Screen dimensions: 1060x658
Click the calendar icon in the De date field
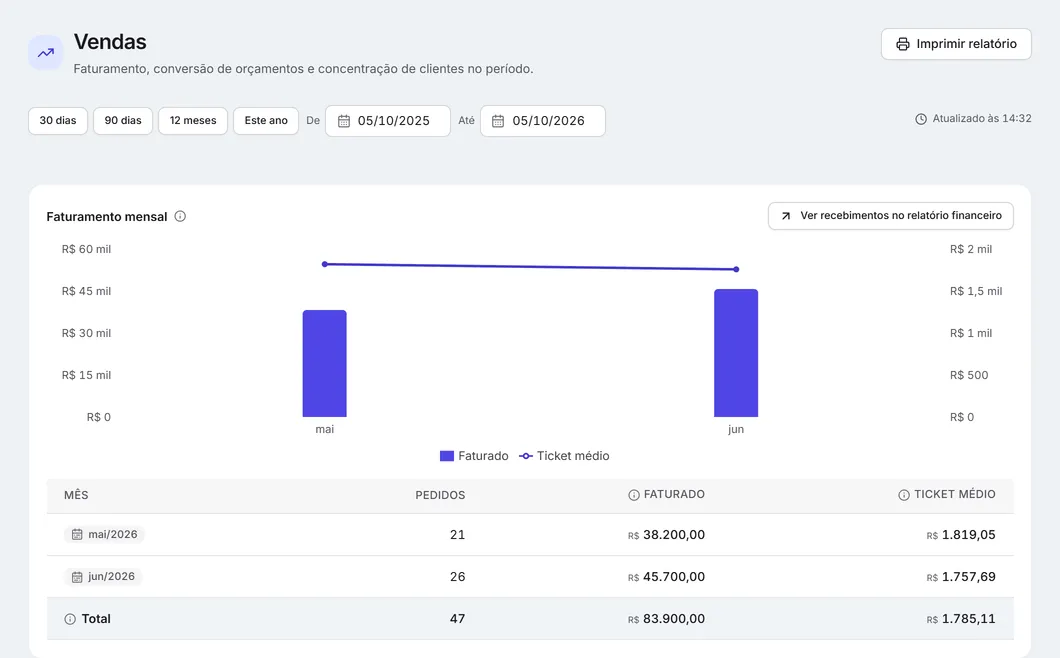pos(343,121)
